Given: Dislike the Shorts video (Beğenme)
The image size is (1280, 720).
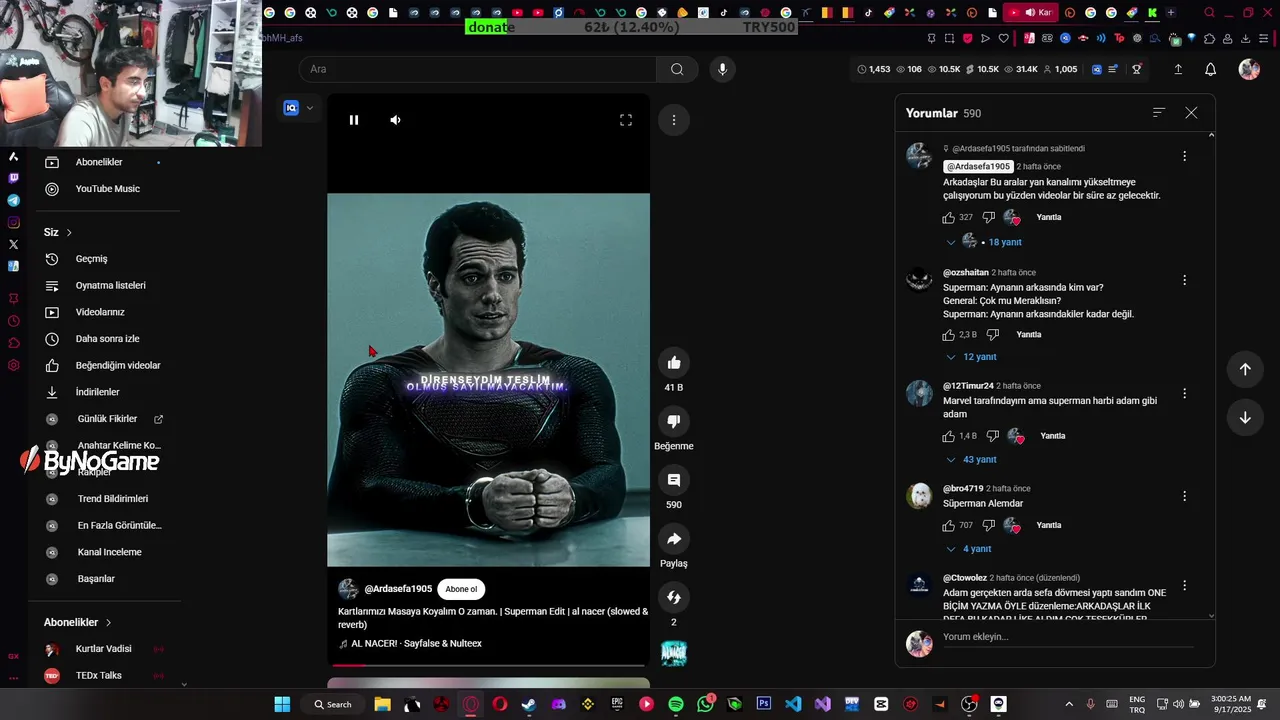Looking at the screenshot, I should pyautogui.click(x=674, y=422).
